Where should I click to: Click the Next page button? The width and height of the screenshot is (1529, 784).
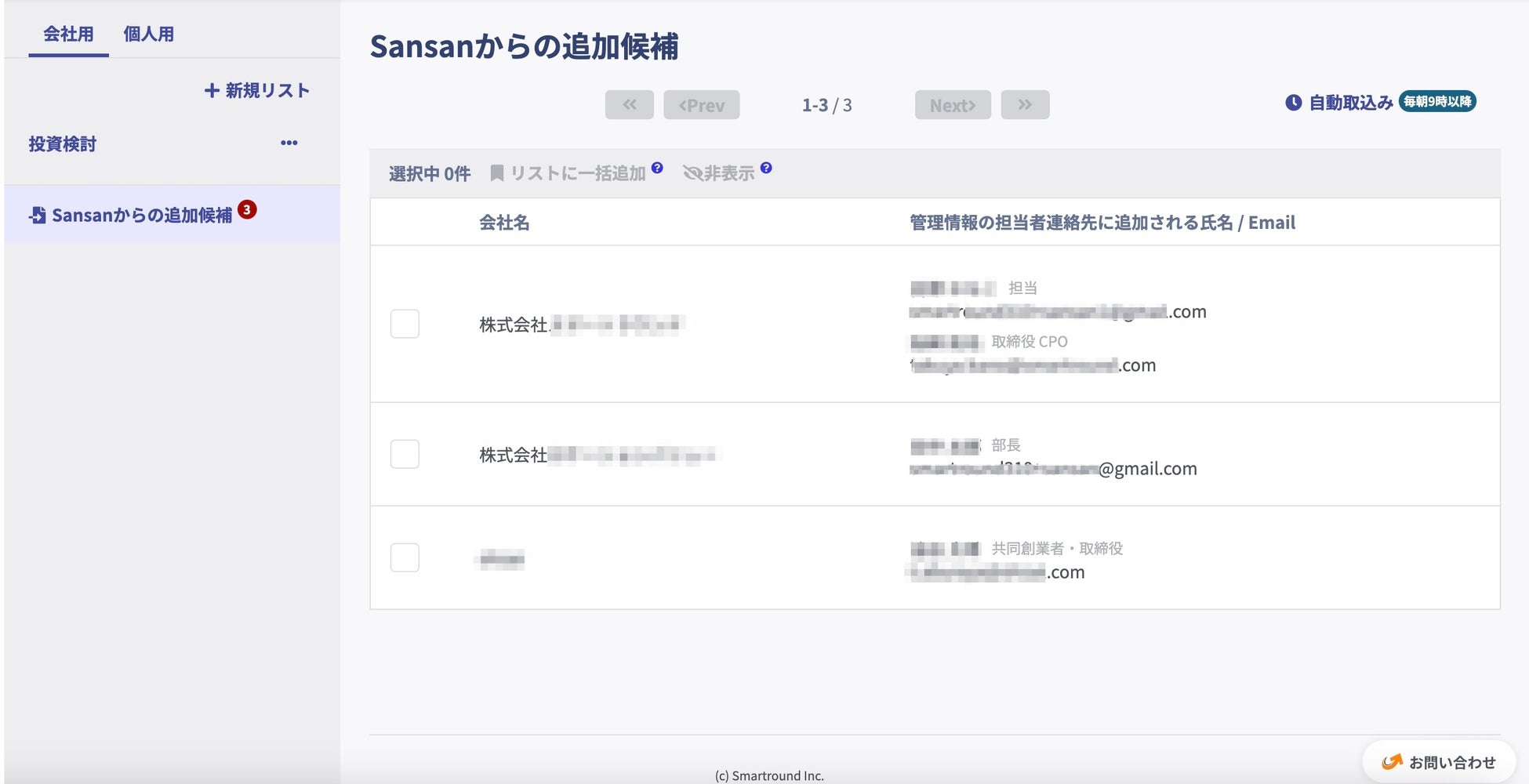953,105
